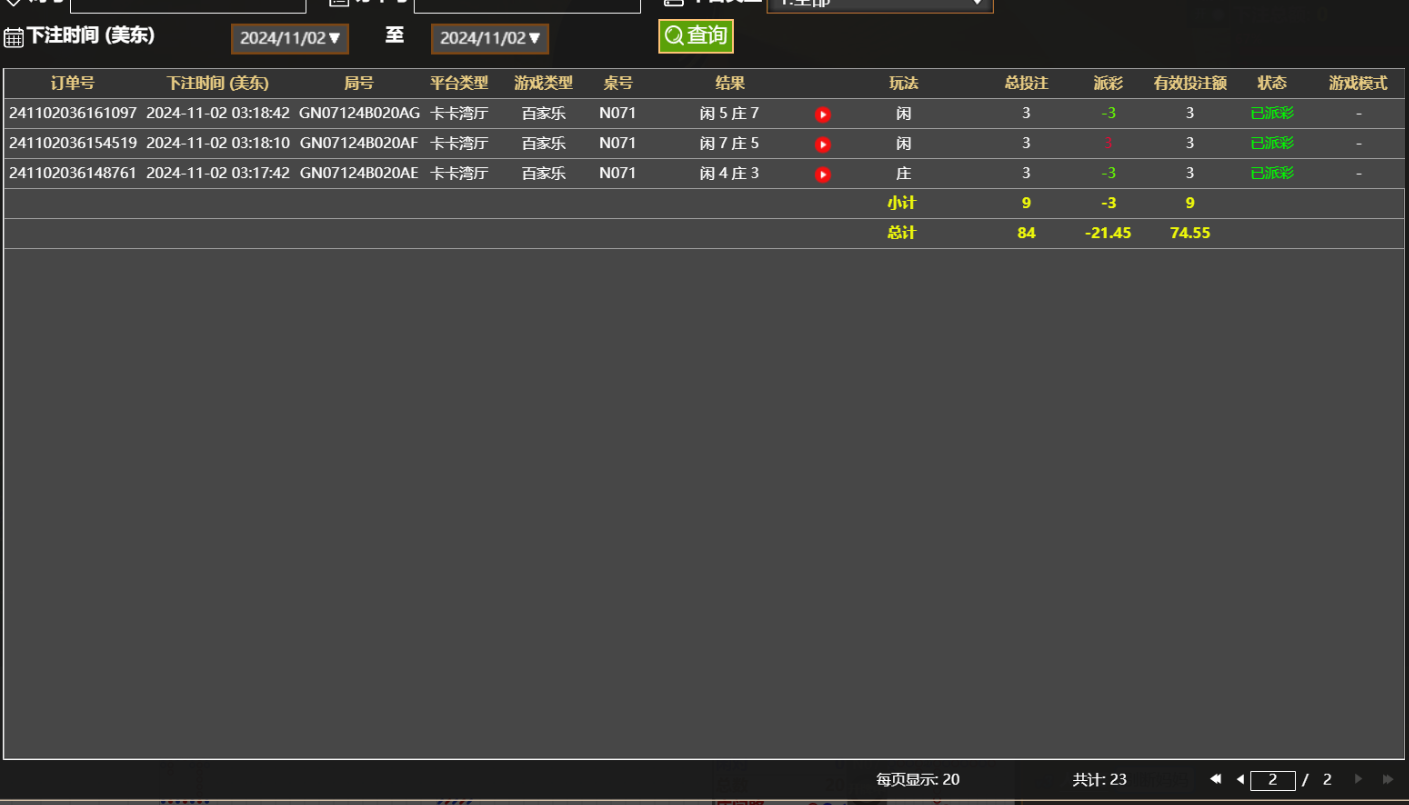
Task: Go to the first page of results
Action: coord(1215,779)
